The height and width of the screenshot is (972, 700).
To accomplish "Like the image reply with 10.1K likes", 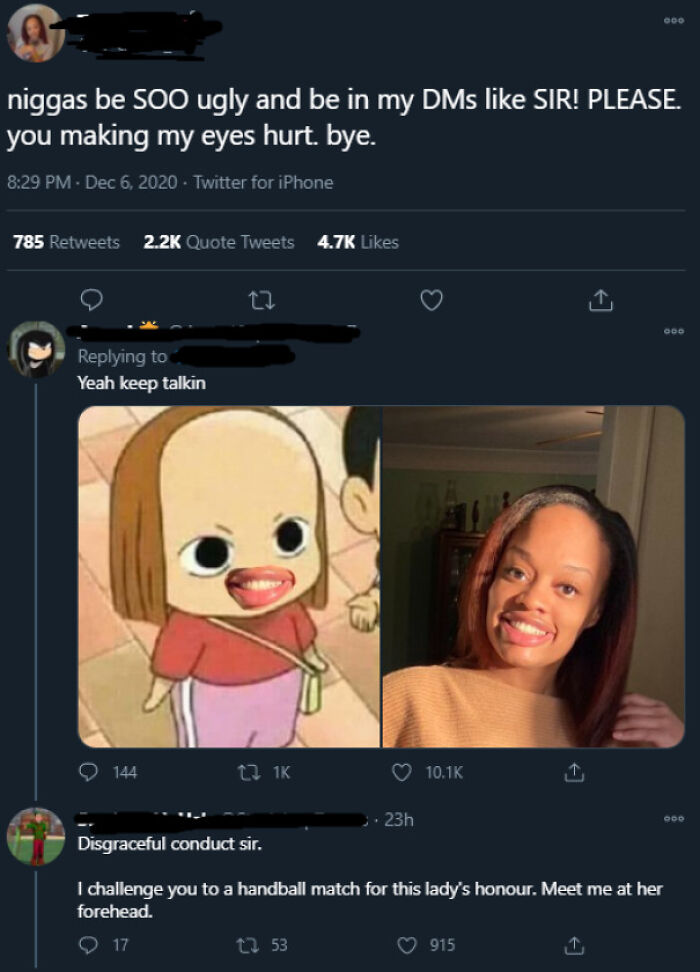I will [x=428, y=772].
